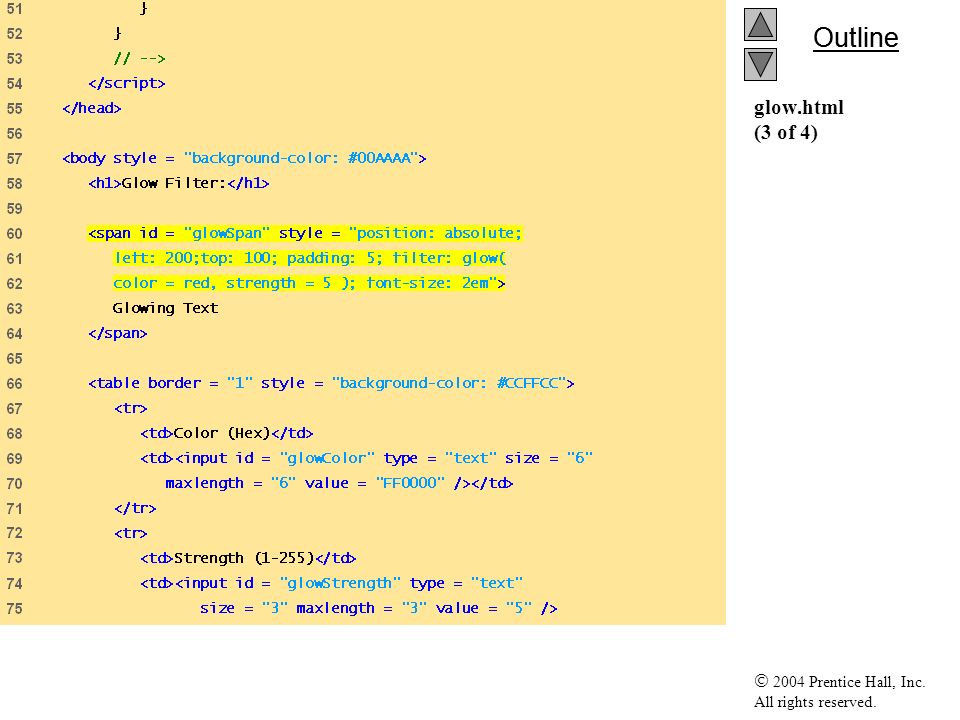960x720 pixels.
Task: Click line number 75
Action: coord(15,609)
